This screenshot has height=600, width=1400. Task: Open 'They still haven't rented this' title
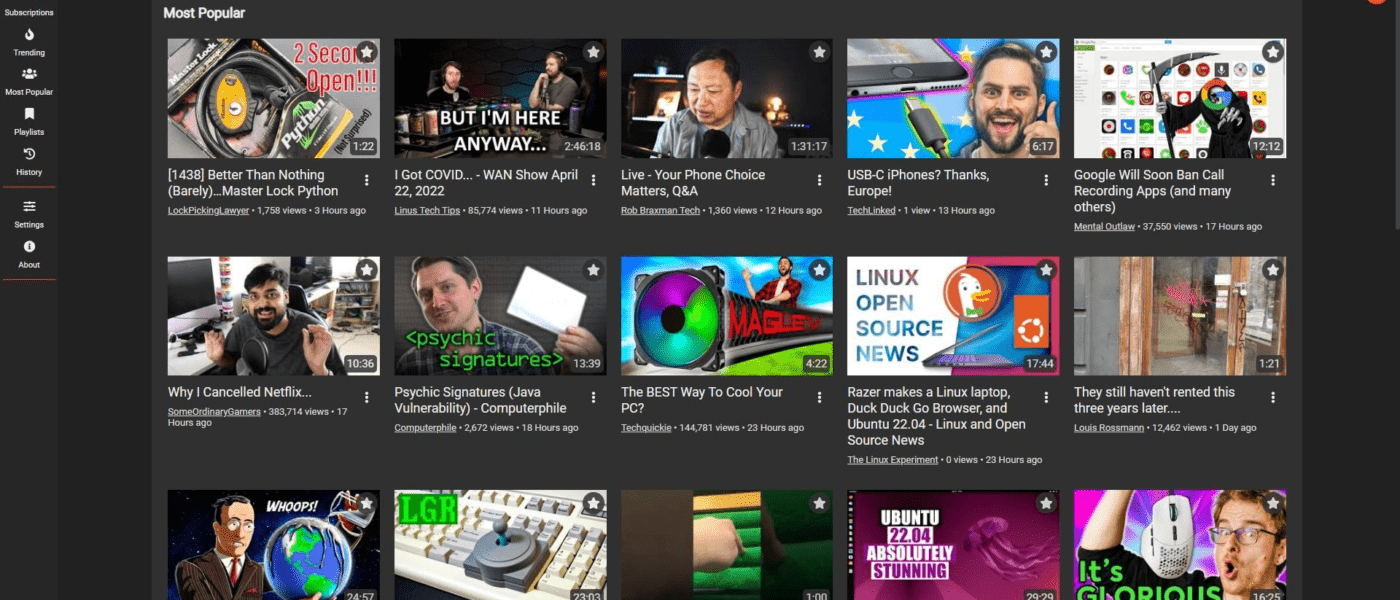tap(1154, 400)
